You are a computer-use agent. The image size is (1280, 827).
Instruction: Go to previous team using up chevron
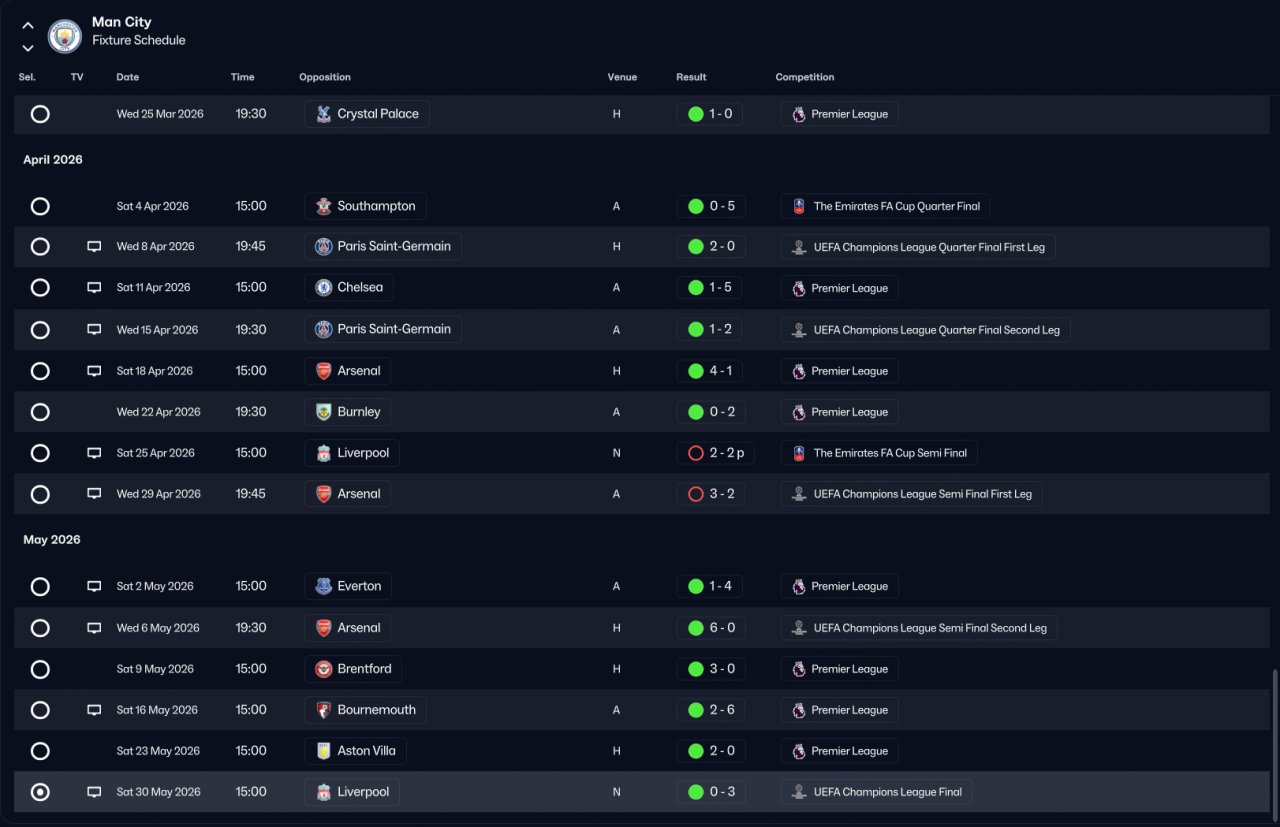coord(28,26)
